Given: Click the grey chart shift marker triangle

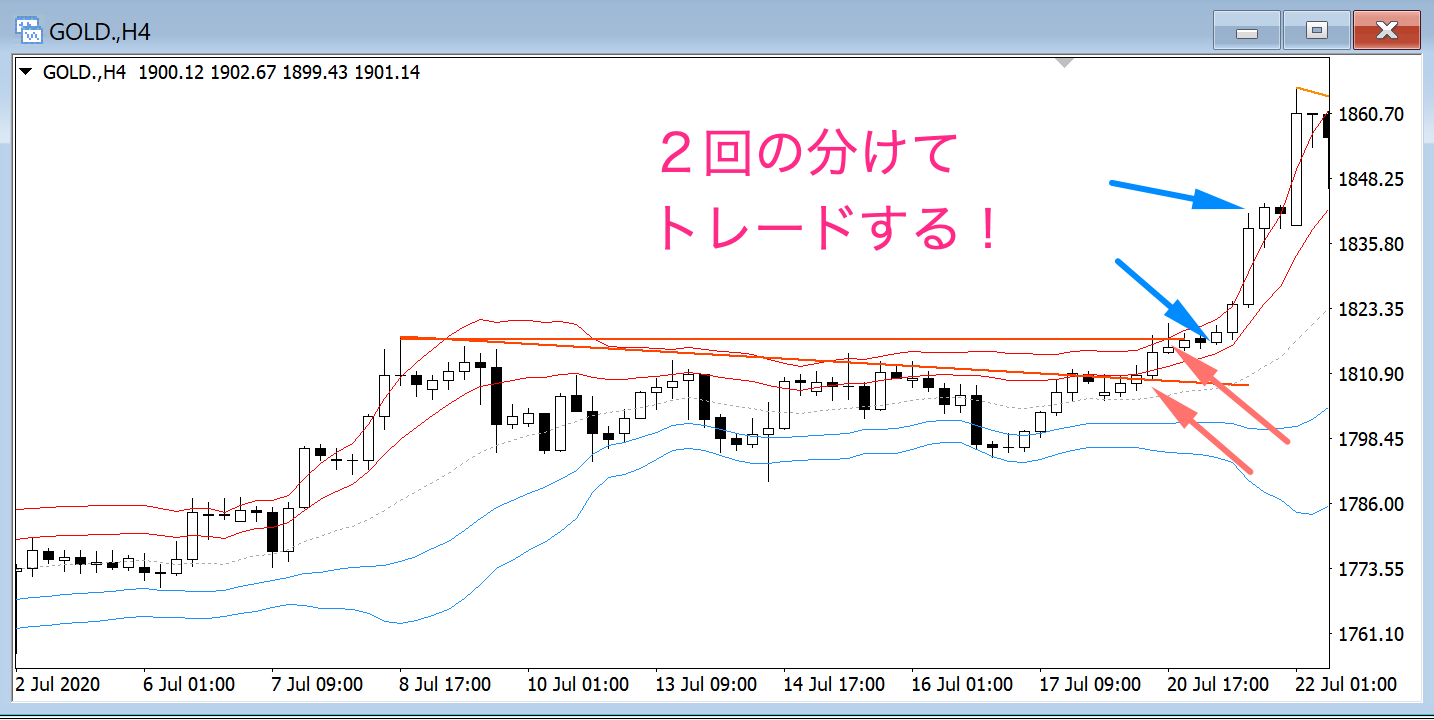Looking at the screenshot, I should pyautogui.click(x=1065, y=63).
